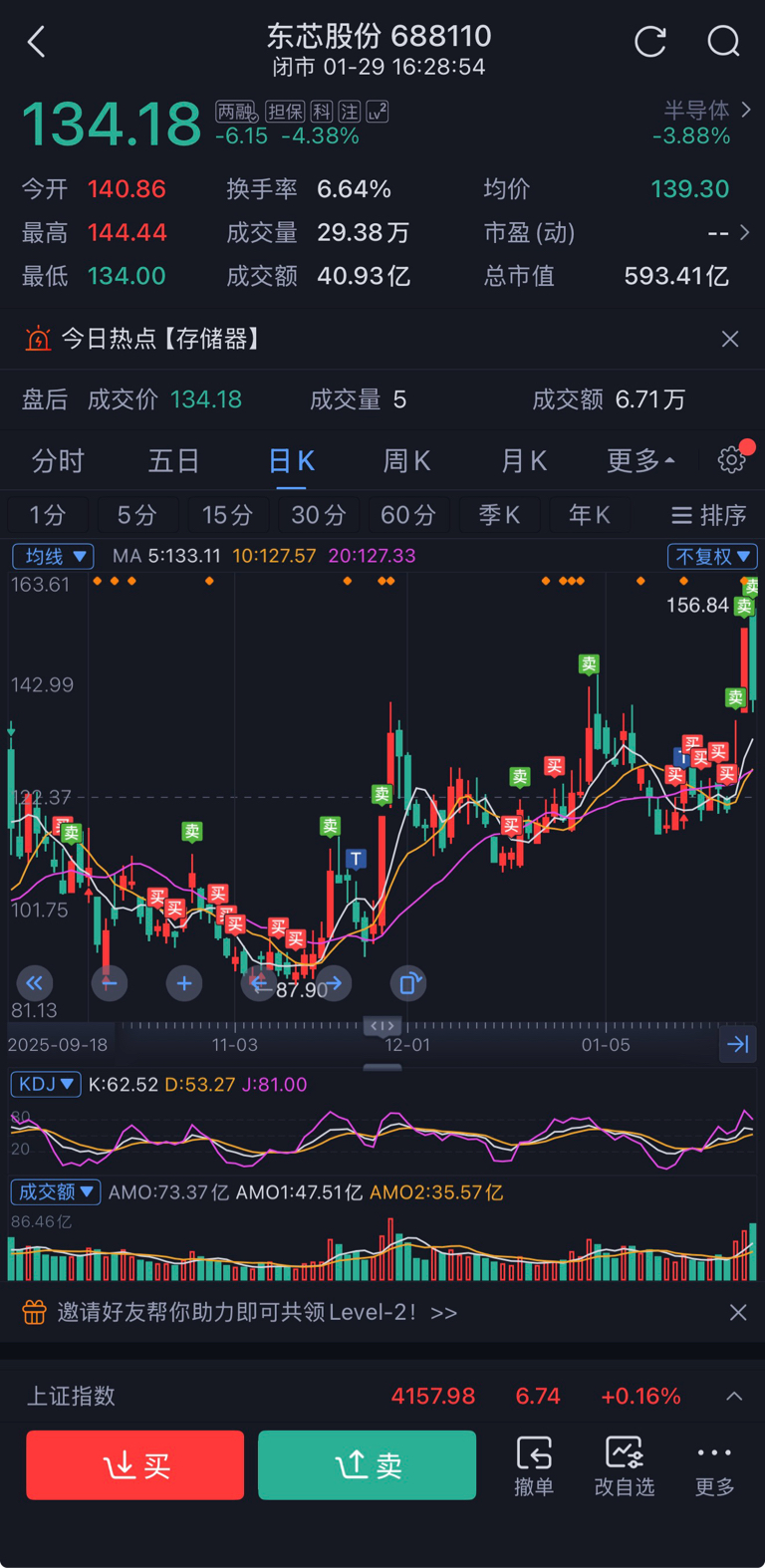Tap the 东芯股份 688110 title
Viewport: 765px width, 1568px height.
379,36
